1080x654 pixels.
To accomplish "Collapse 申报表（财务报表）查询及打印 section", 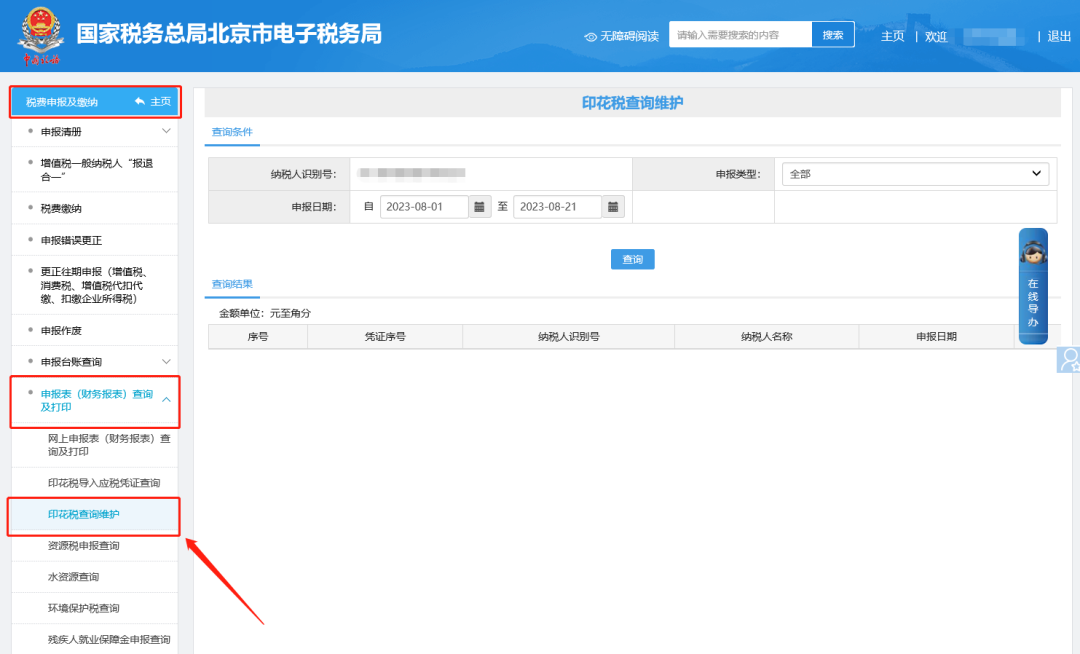I will (166, 400).
